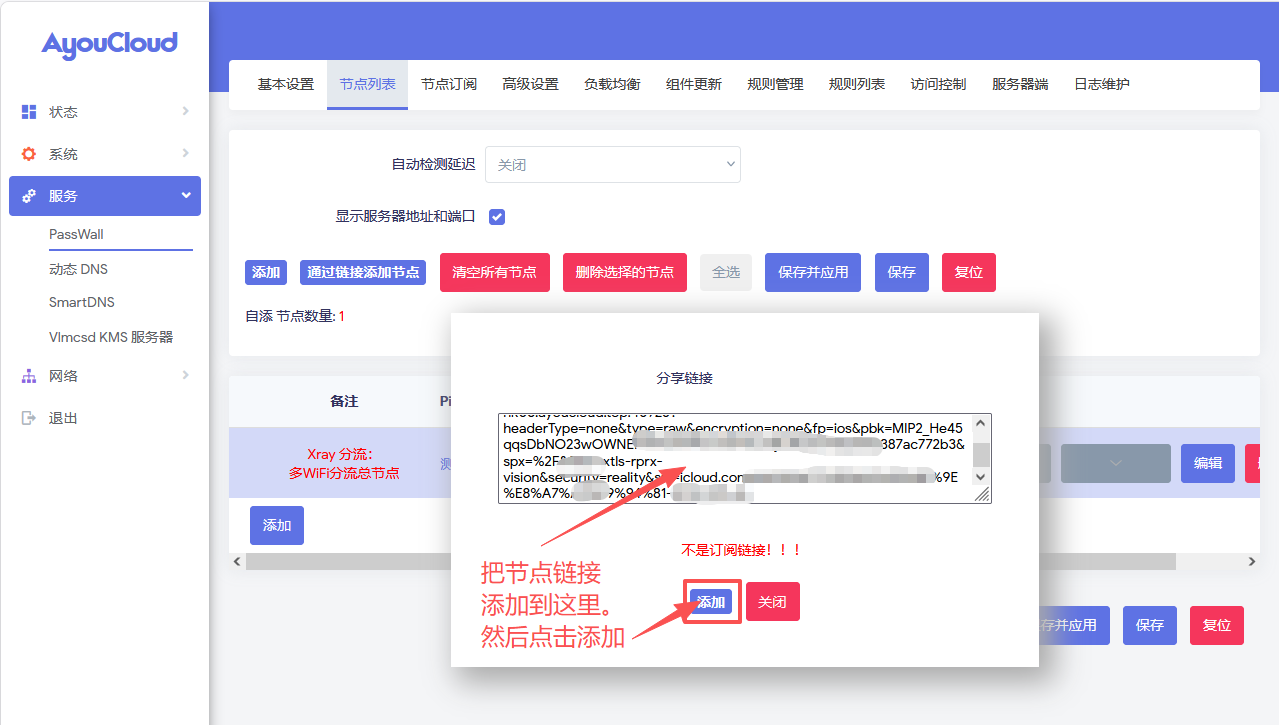The image size is (1279, 725).
Task: Click the 退出 logout icon
Action: [29, 418]
